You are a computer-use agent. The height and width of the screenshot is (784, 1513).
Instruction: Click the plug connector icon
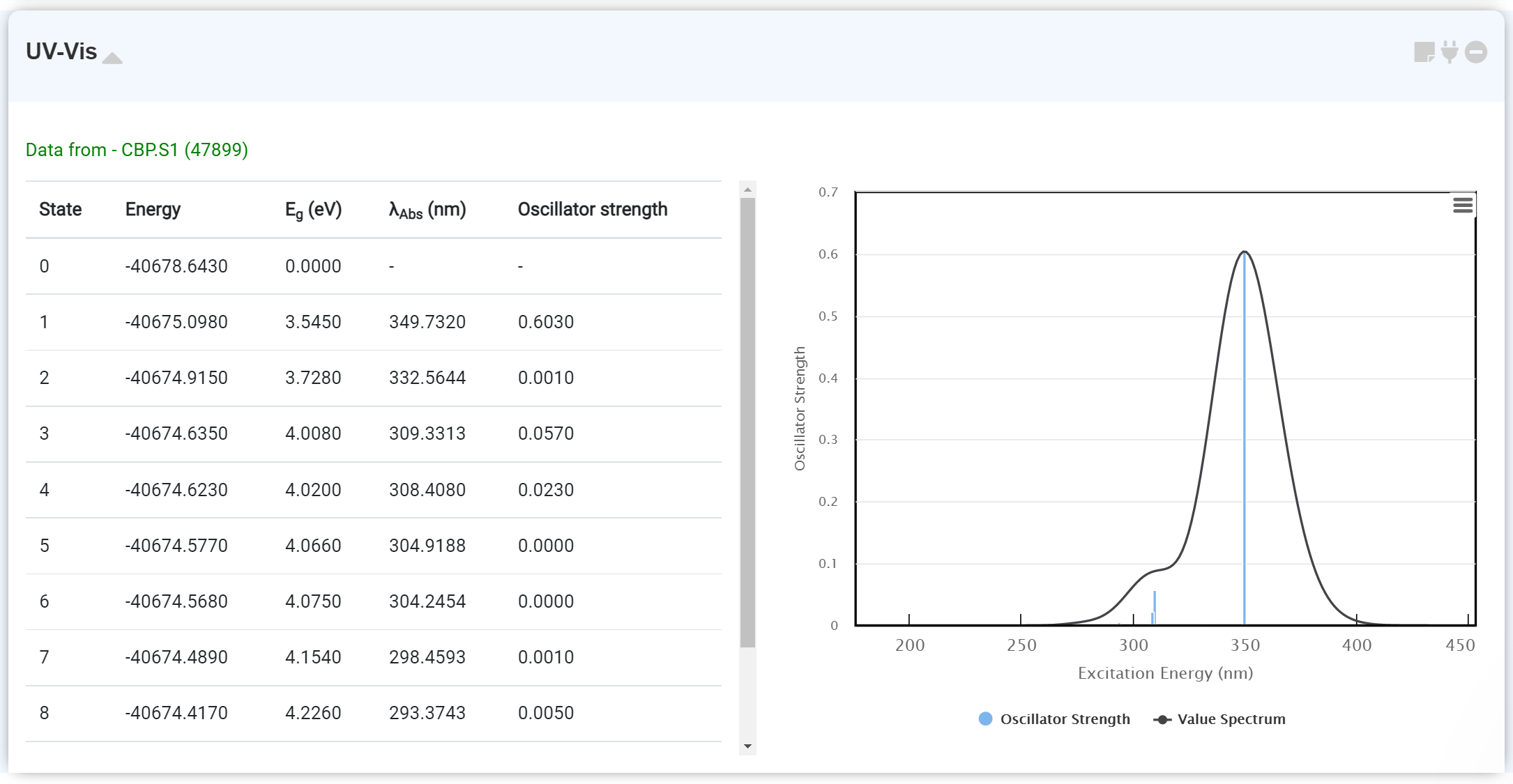pyautogui.click(x=1450, y=52)
